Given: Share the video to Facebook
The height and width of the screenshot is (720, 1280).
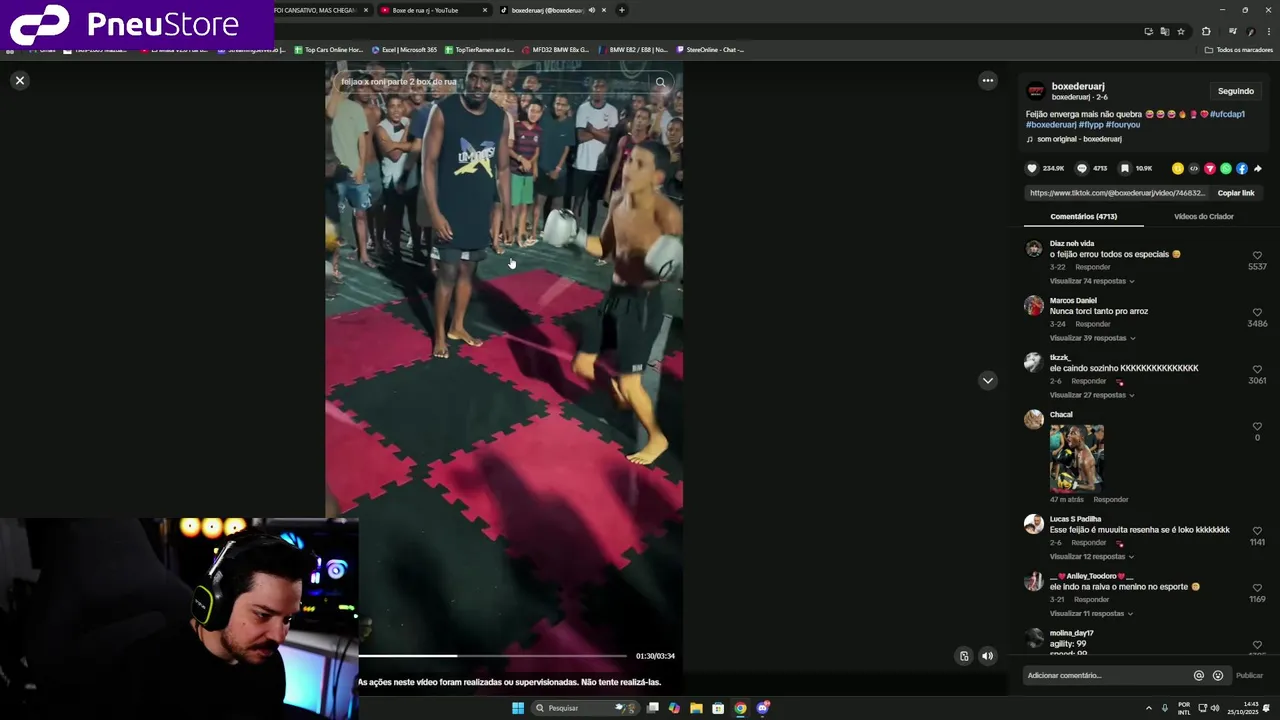Looking at the screenshot, I should (1241, 168).
